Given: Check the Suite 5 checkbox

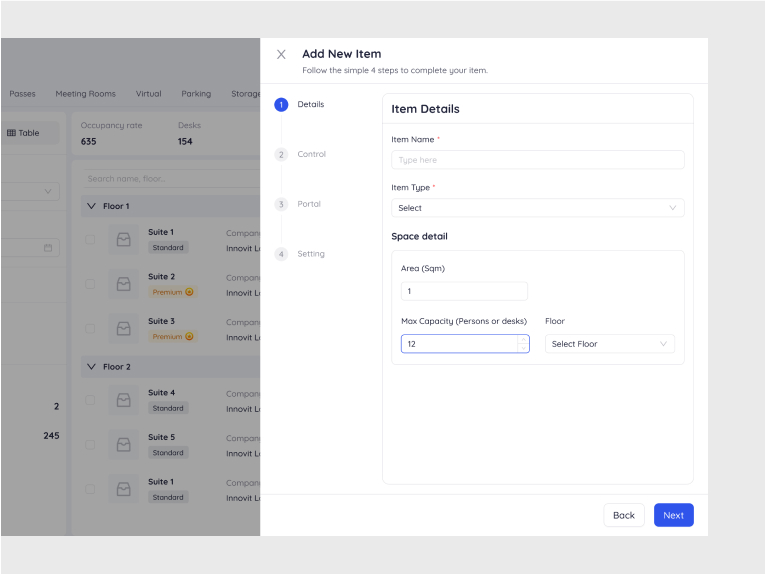Looking at the screenshot, I should (90, 445).
